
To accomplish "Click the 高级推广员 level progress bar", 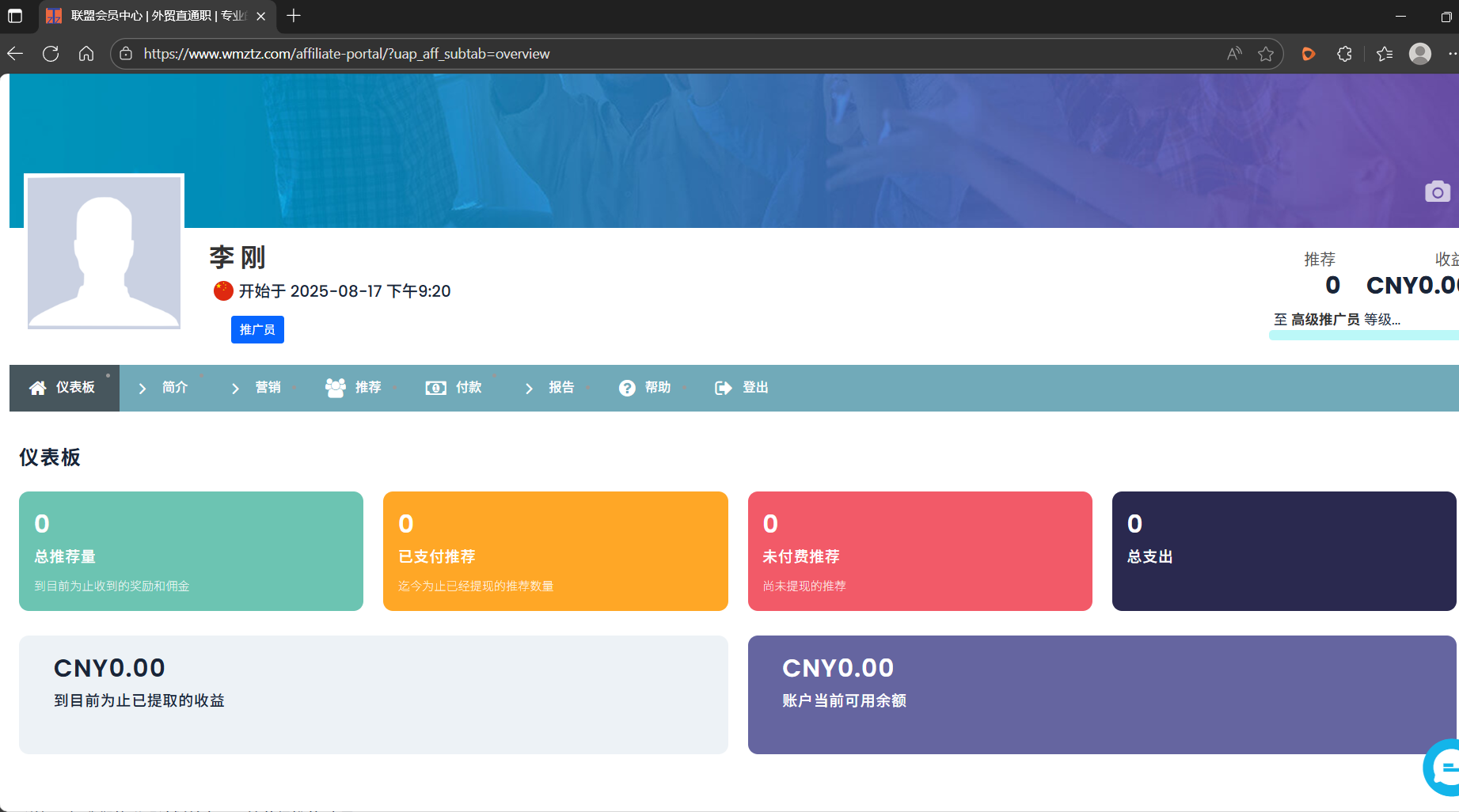I will pyautogui.click(x=1362, y=336).
